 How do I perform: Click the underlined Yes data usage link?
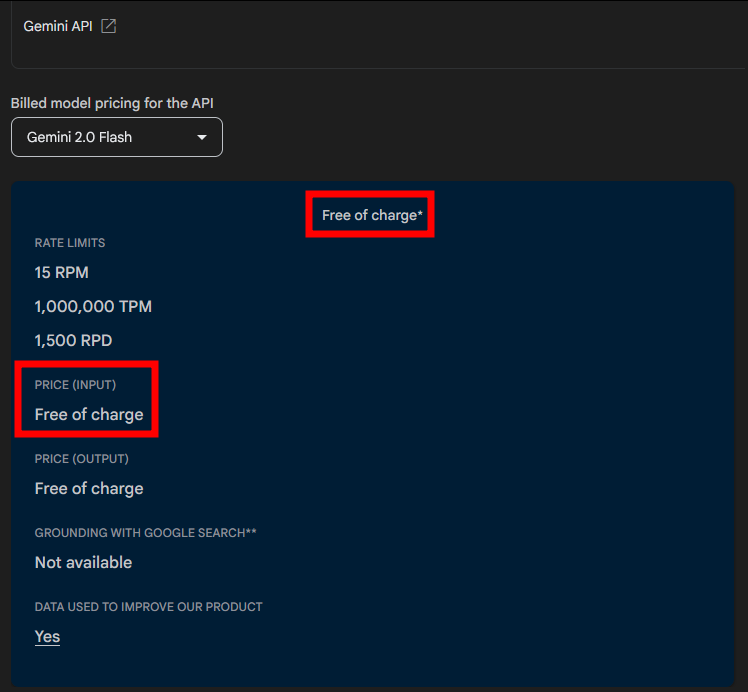tap(47, 637)
